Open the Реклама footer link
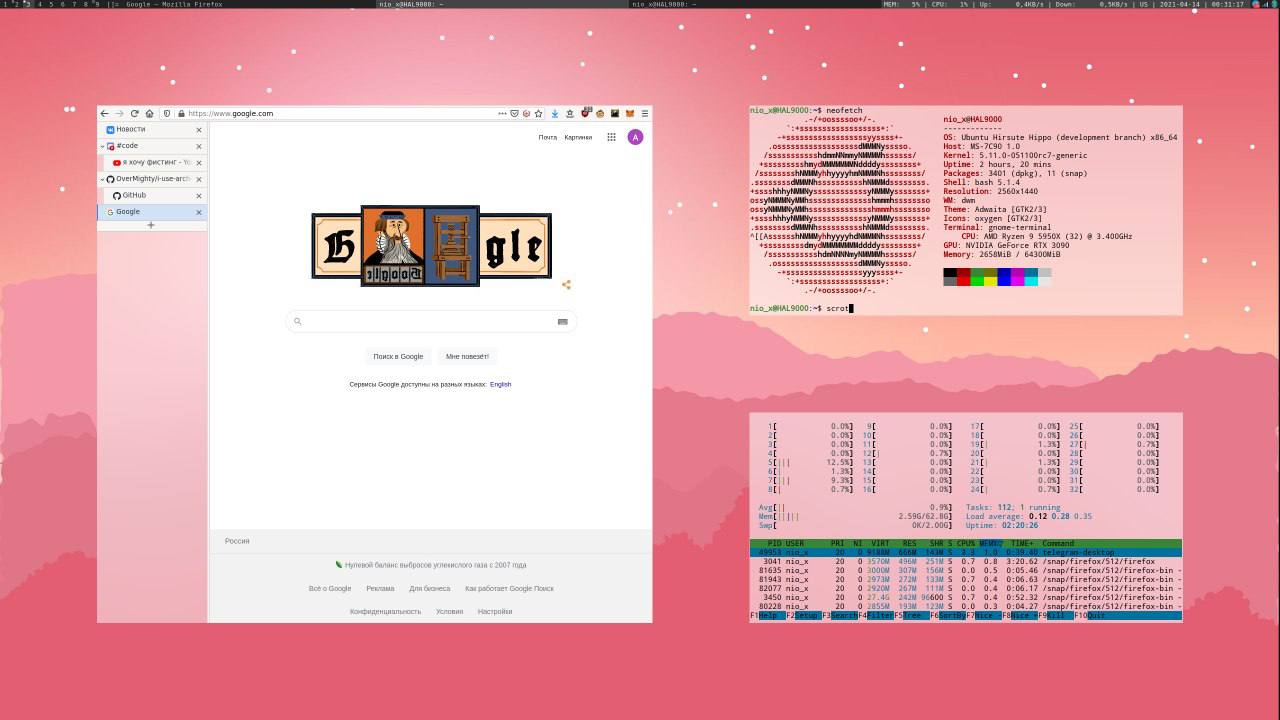The width and height of the screenshot is (1280, 720). 380,588
